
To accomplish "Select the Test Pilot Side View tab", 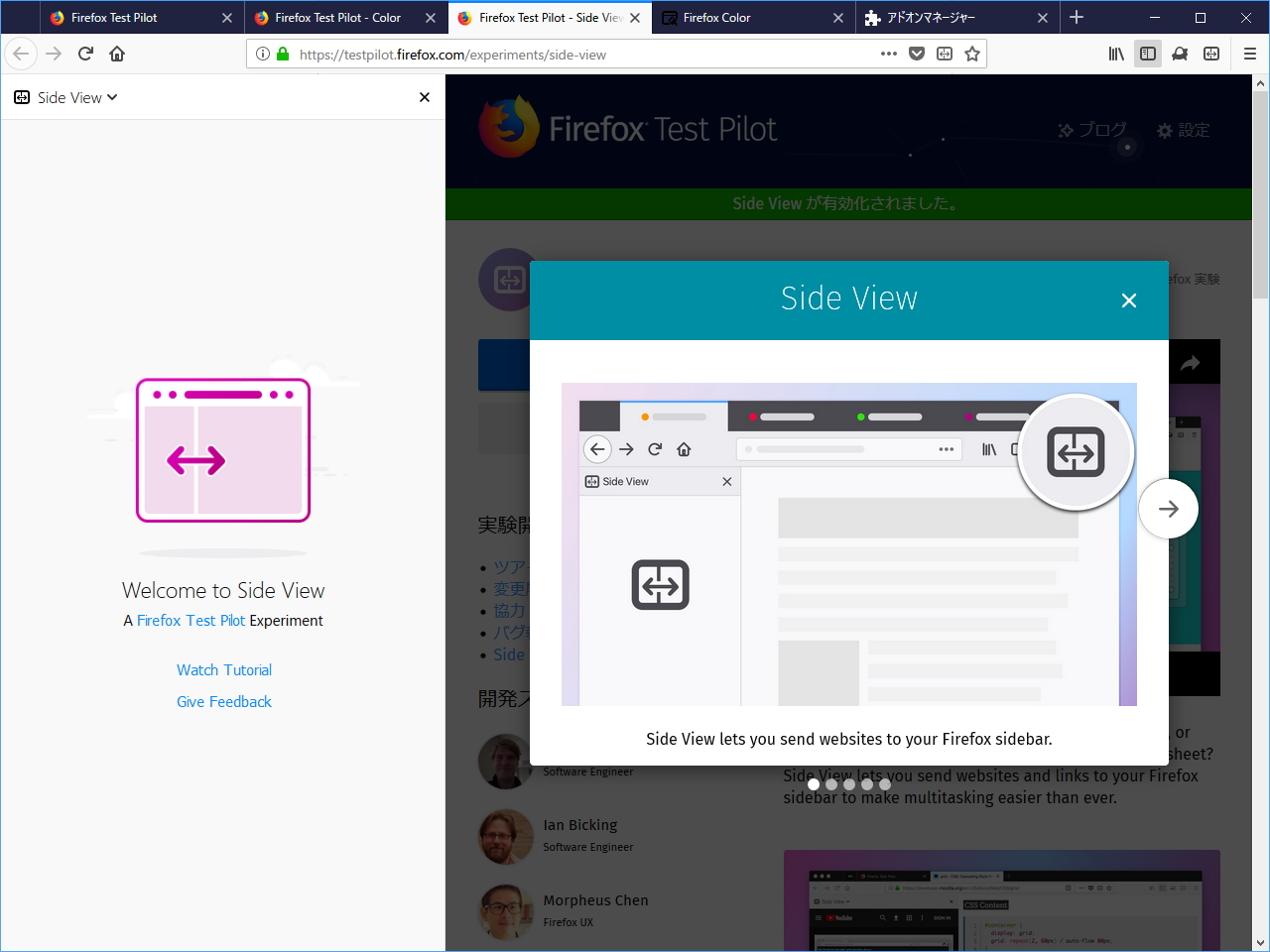I will pos(550,18).
